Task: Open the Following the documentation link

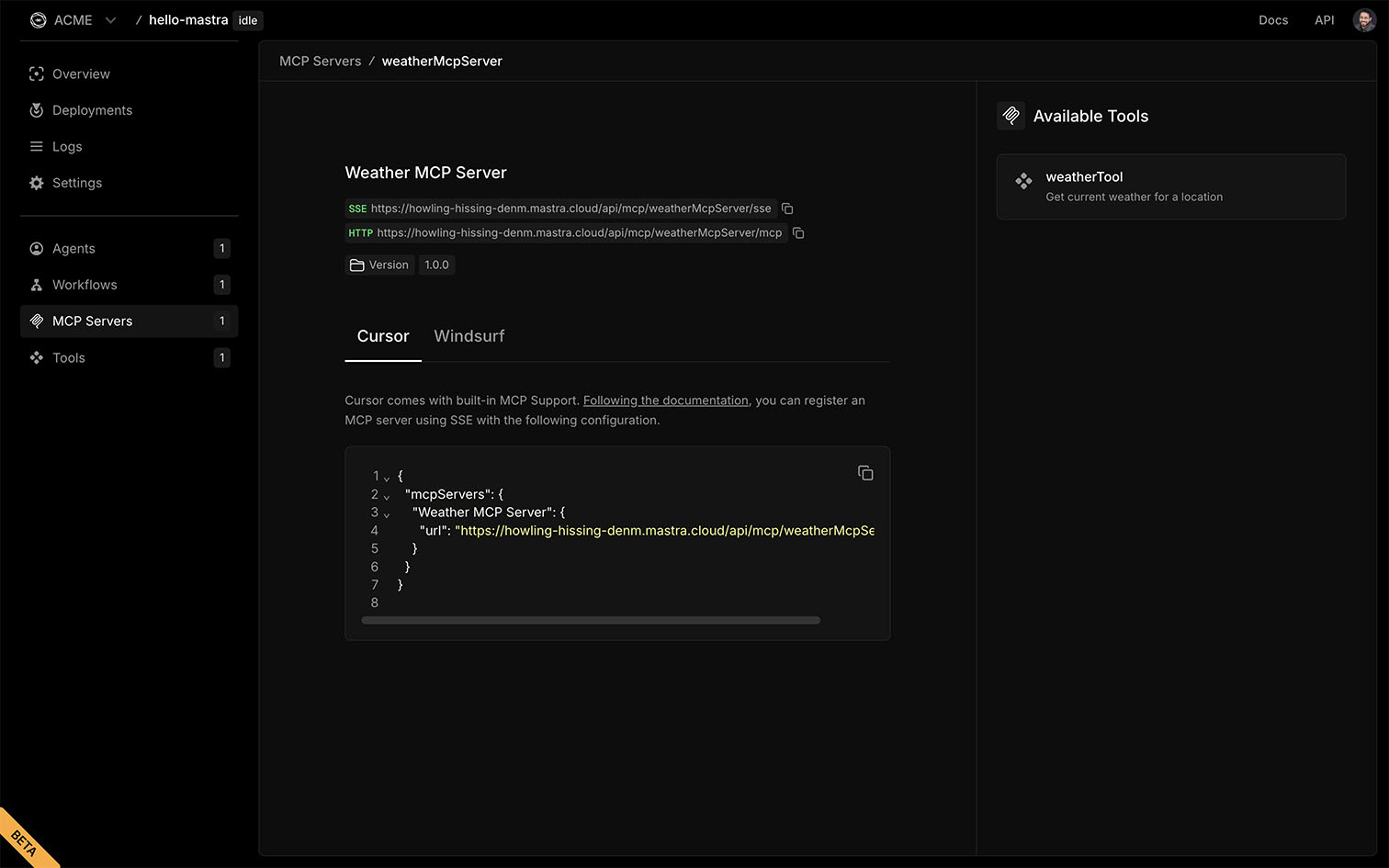Action: (x=665, y=400)
